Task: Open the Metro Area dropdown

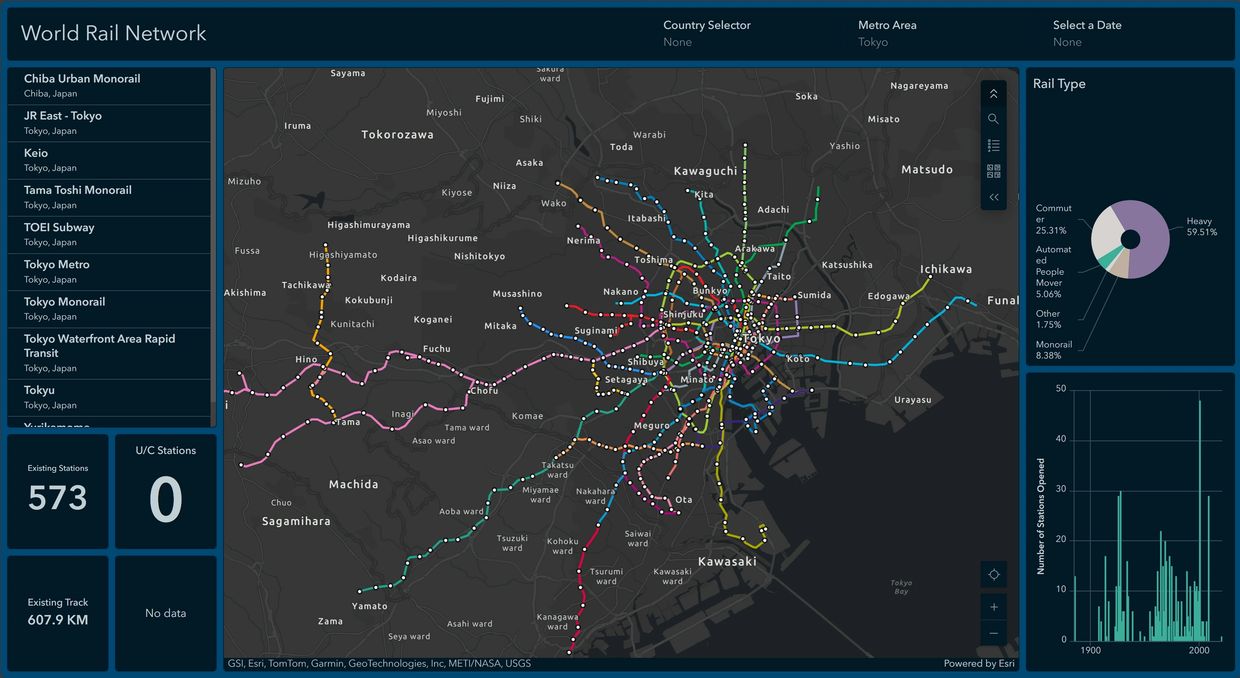Action: [886, 34]
